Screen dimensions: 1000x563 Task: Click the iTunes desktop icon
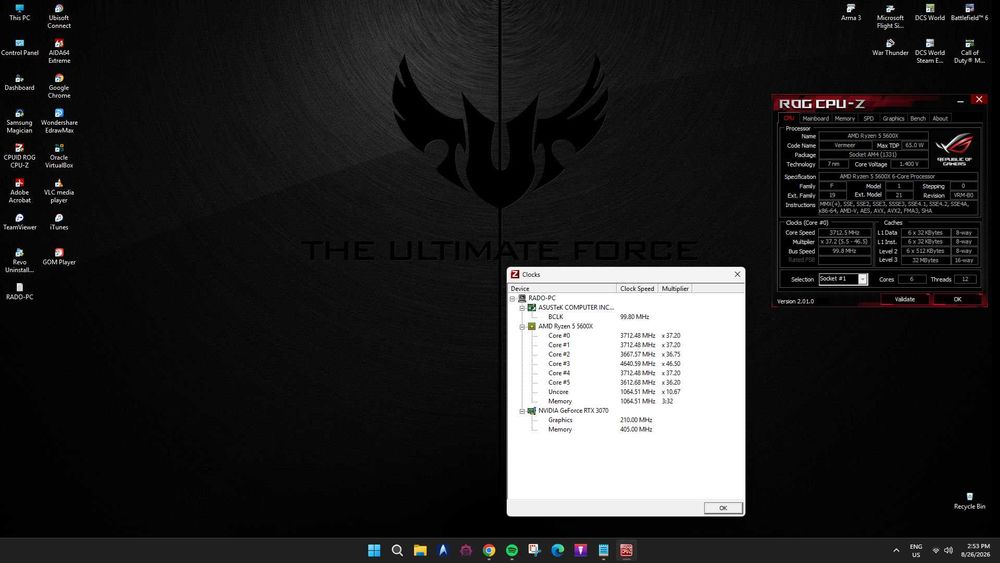click(59, 221)
